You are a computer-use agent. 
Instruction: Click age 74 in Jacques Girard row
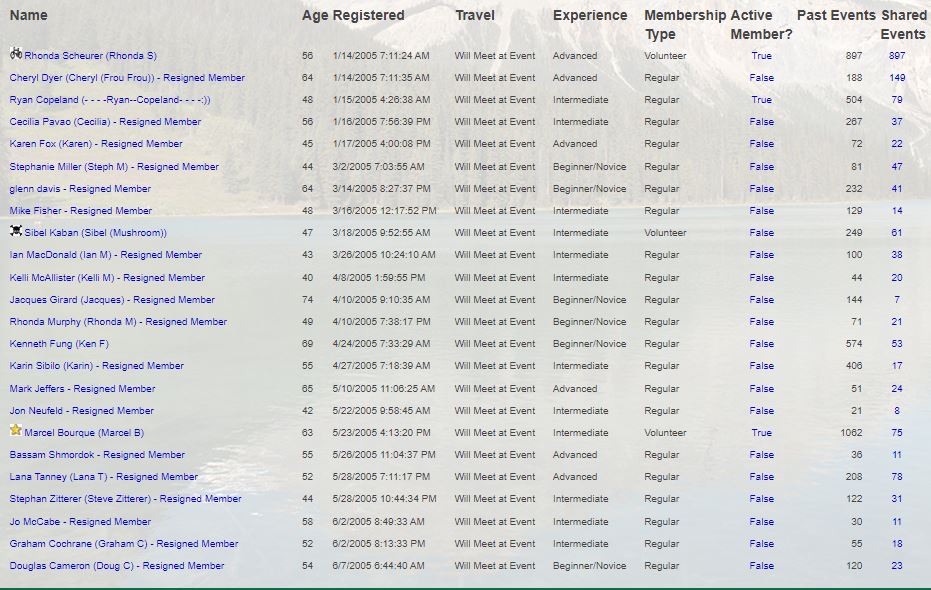click(x=307, y=300)
